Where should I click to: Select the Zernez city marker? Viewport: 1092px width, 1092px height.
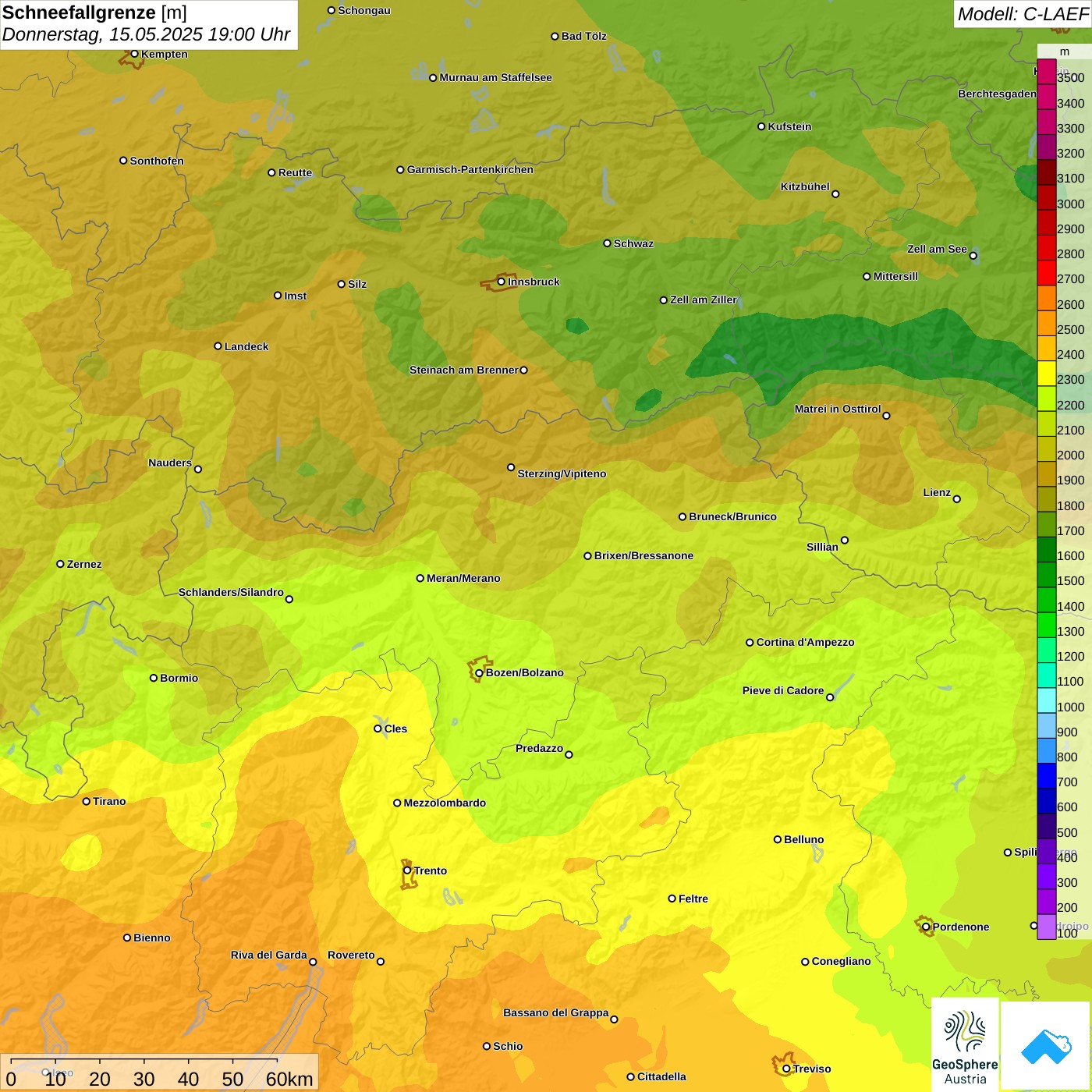click(60, 564)
